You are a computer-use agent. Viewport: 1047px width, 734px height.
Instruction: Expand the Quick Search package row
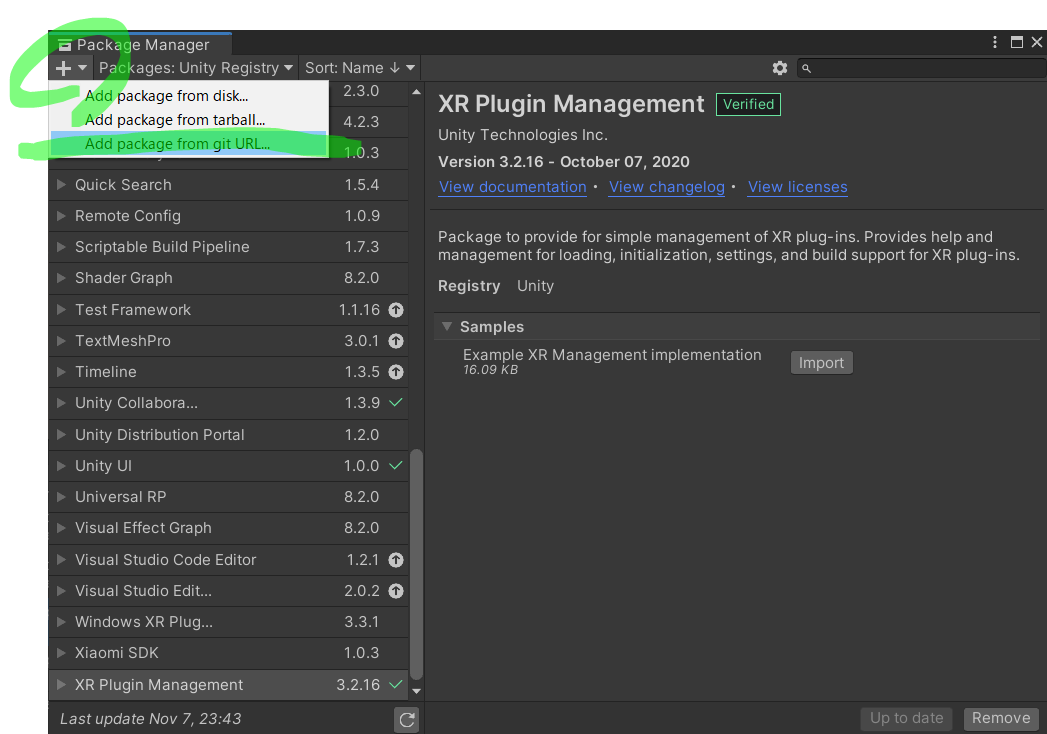point(61,184)
